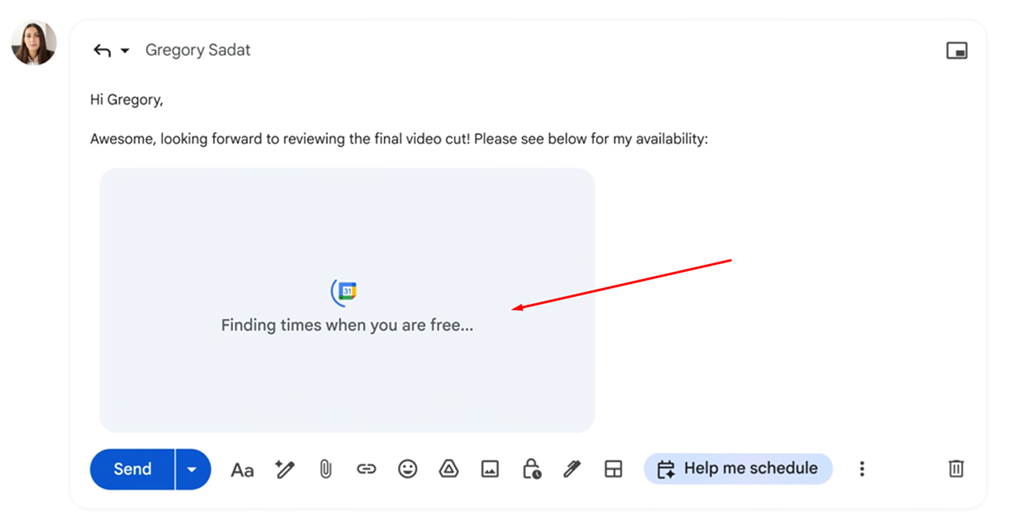Expand the reply type dropdown arrow
The image size is (1010, 522).
pyautogui.click(x=125, y=51)
